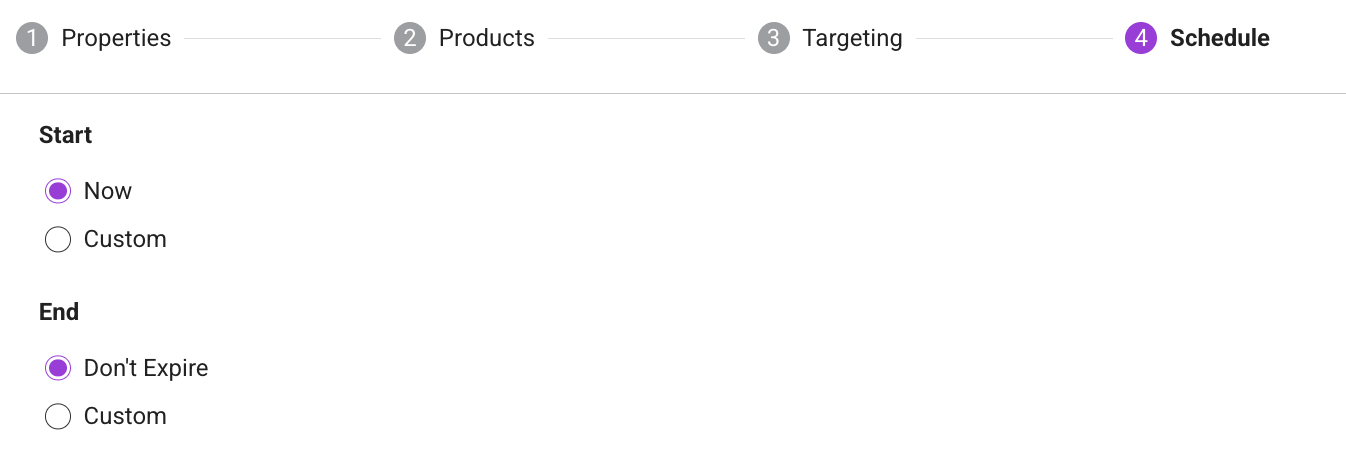Image resolution: width=1346 pixels, height=452 pixels.
Task: Switch to the Targeting step label
Action: [853, 39]
